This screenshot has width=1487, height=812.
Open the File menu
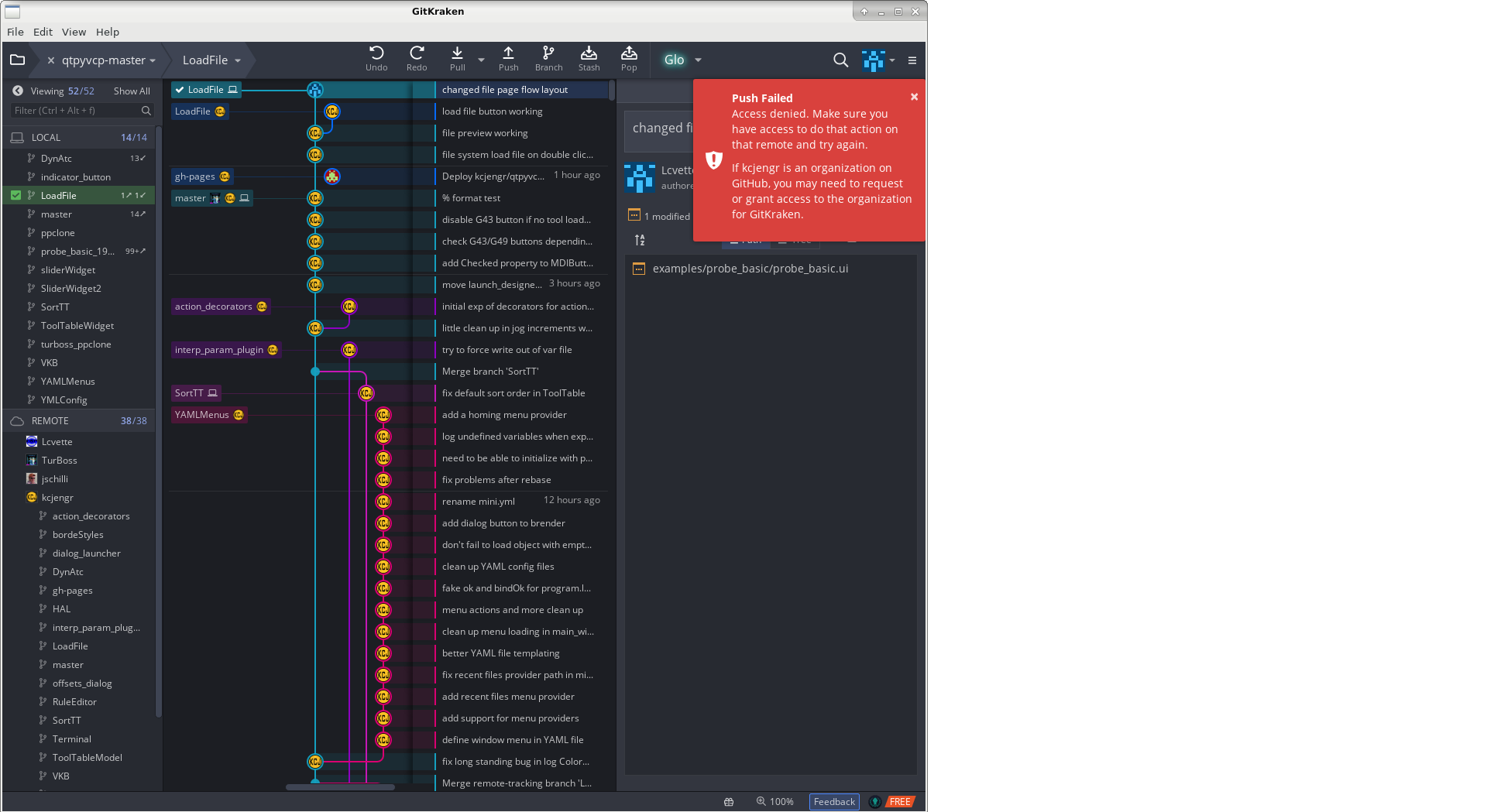(x=15, y=32)
